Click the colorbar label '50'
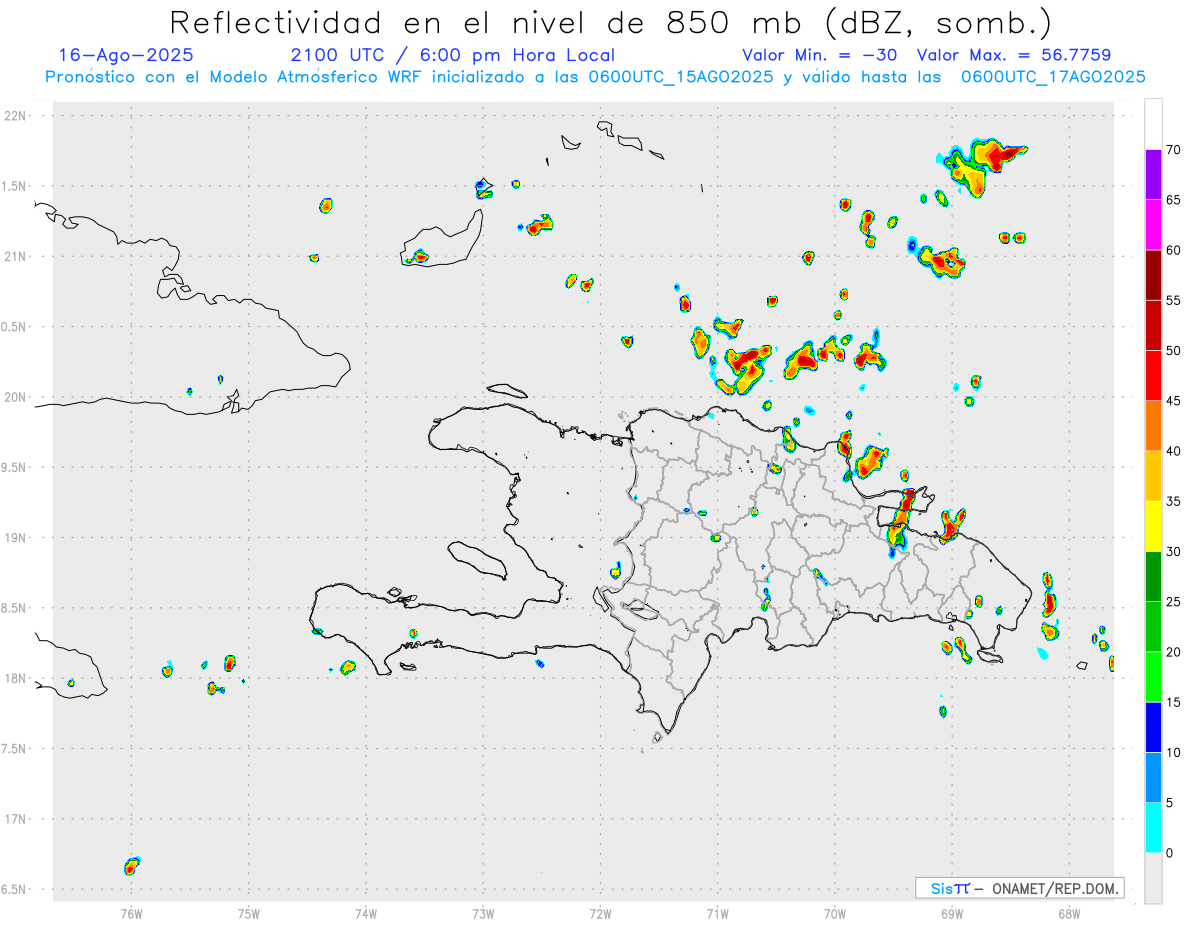Viewport: 1200px width, 927px height. pos(1173,351)
